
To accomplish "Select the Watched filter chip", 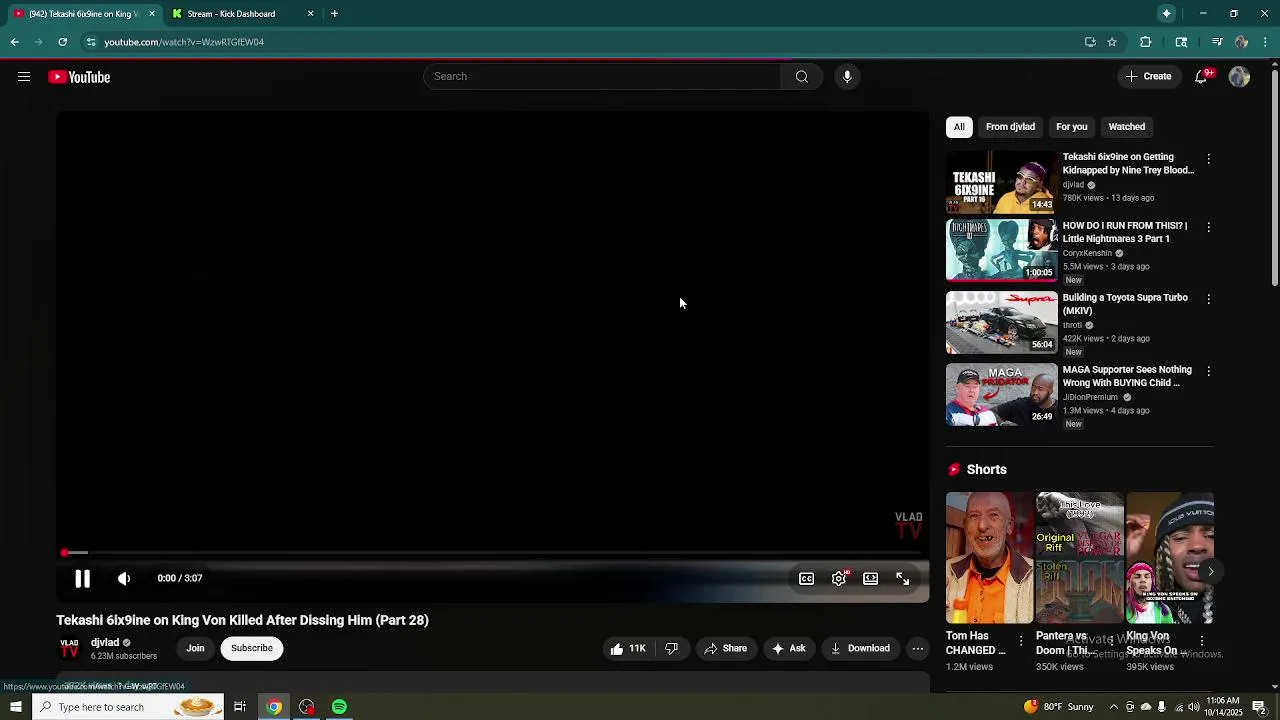I will [1126, 127].
